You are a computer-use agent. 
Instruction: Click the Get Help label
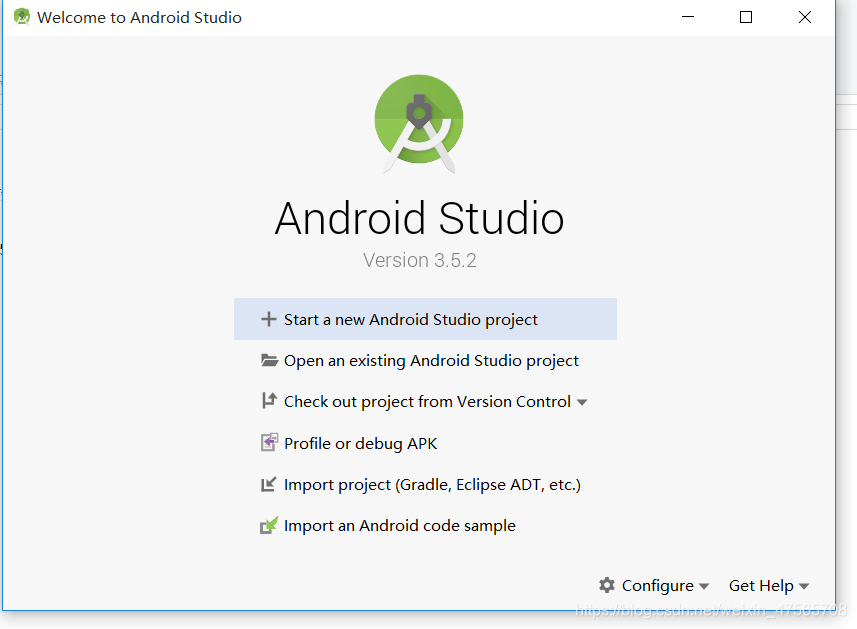click(761, 586)
